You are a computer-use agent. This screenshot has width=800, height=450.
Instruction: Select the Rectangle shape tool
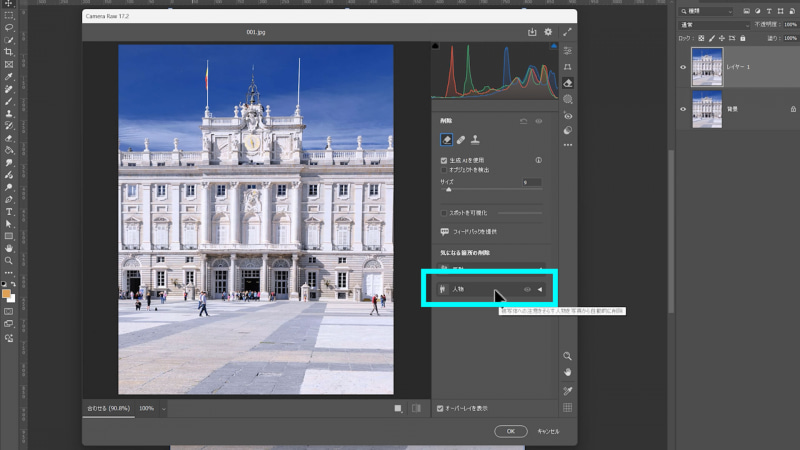(9, 236)
